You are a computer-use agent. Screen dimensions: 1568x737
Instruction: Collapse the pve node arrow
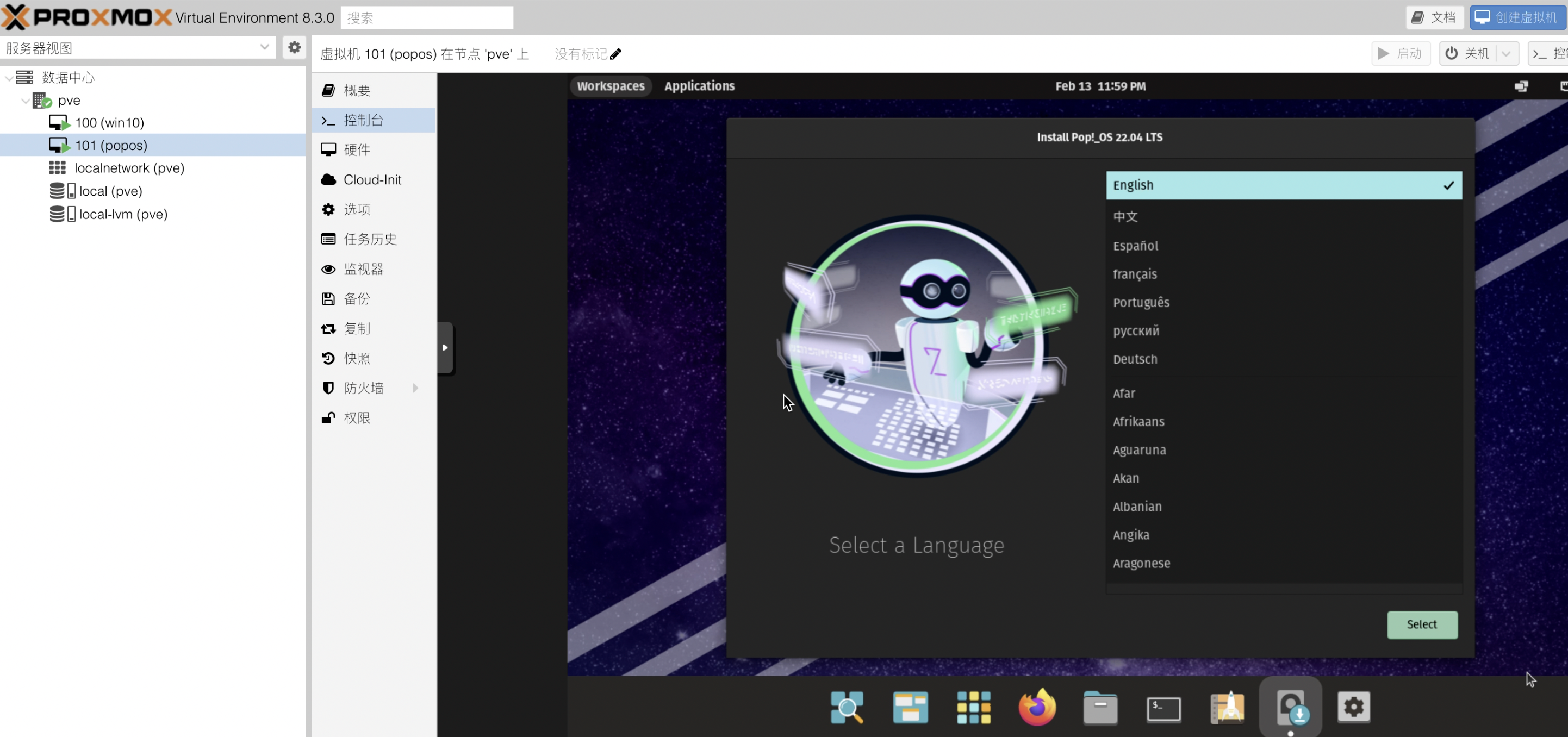point(26,100)
